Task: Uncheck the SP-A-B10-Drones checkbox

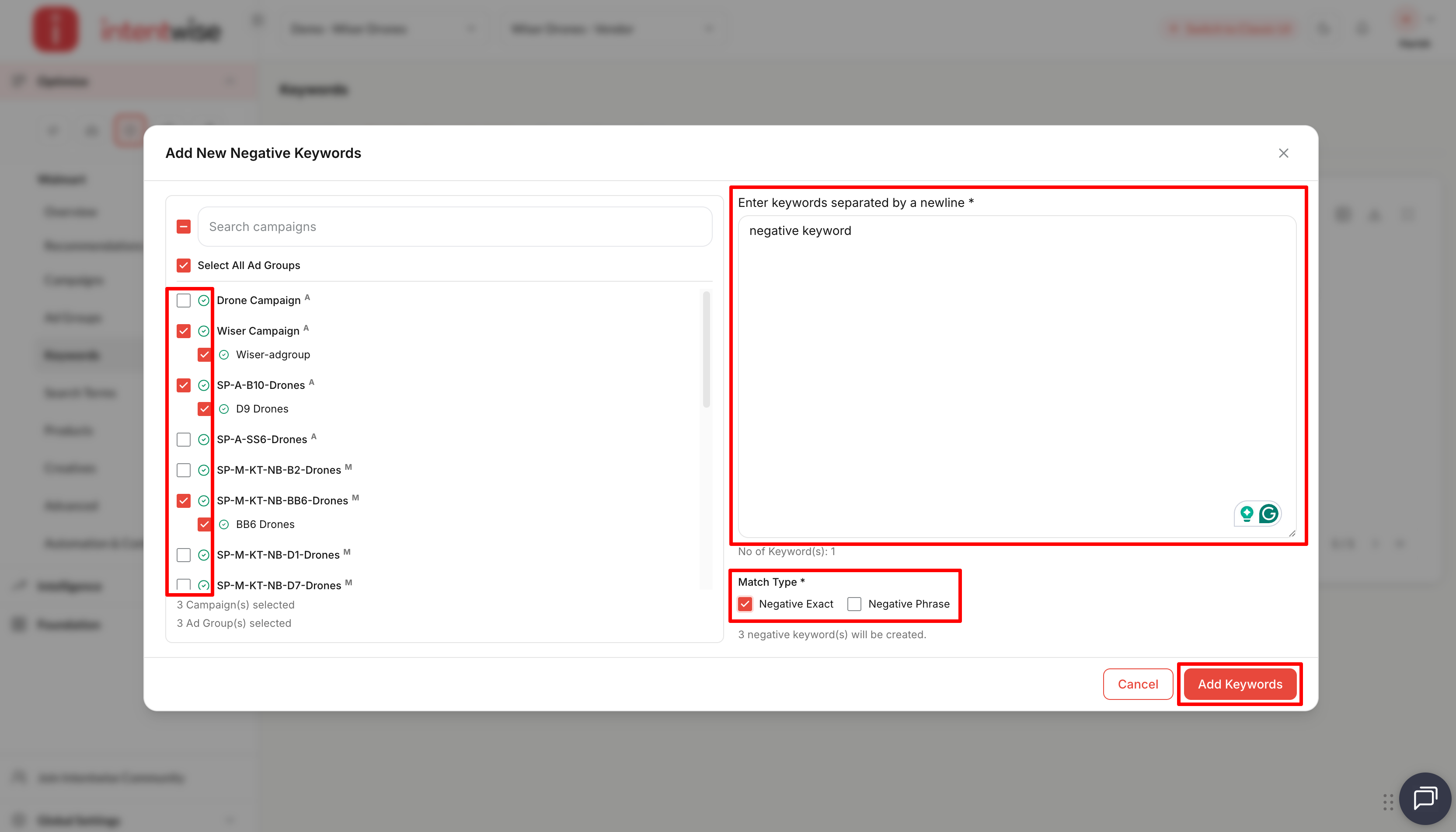Action: (183, 386)
